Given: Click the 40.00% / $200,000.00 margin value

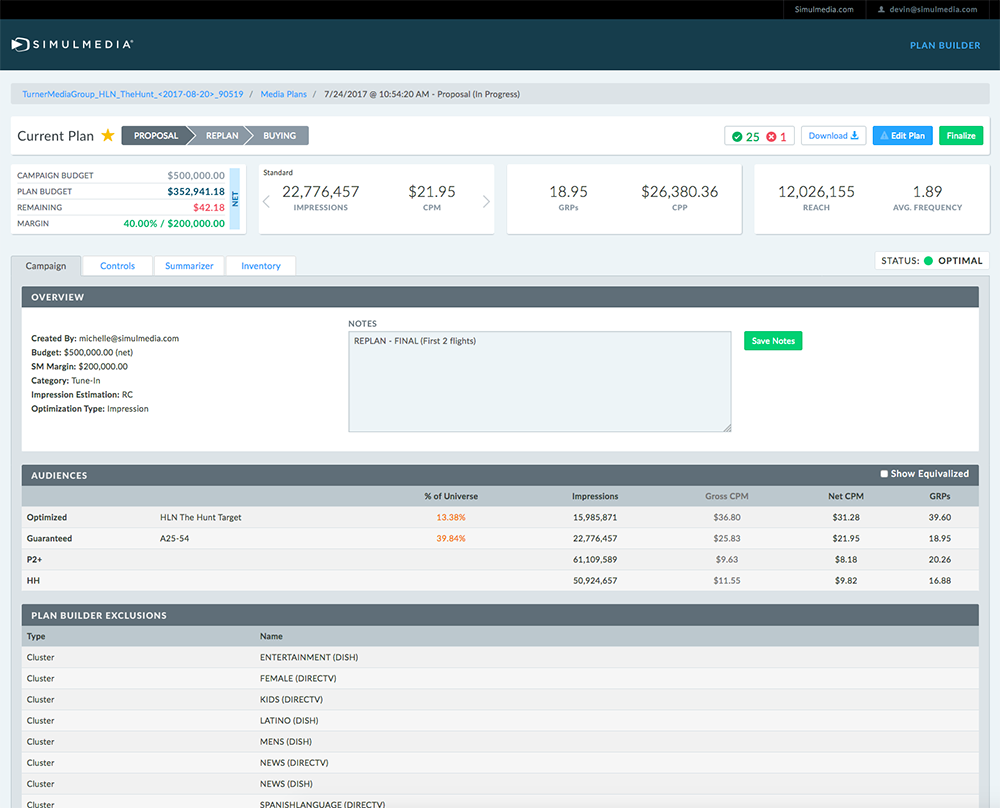Looking at the screenshot, I should [x=173, y=223].
